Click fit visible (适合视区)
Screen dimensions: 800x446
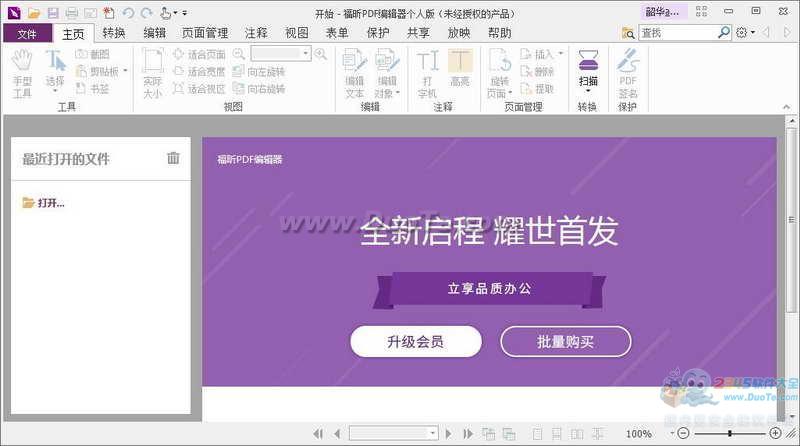point(199,89)
